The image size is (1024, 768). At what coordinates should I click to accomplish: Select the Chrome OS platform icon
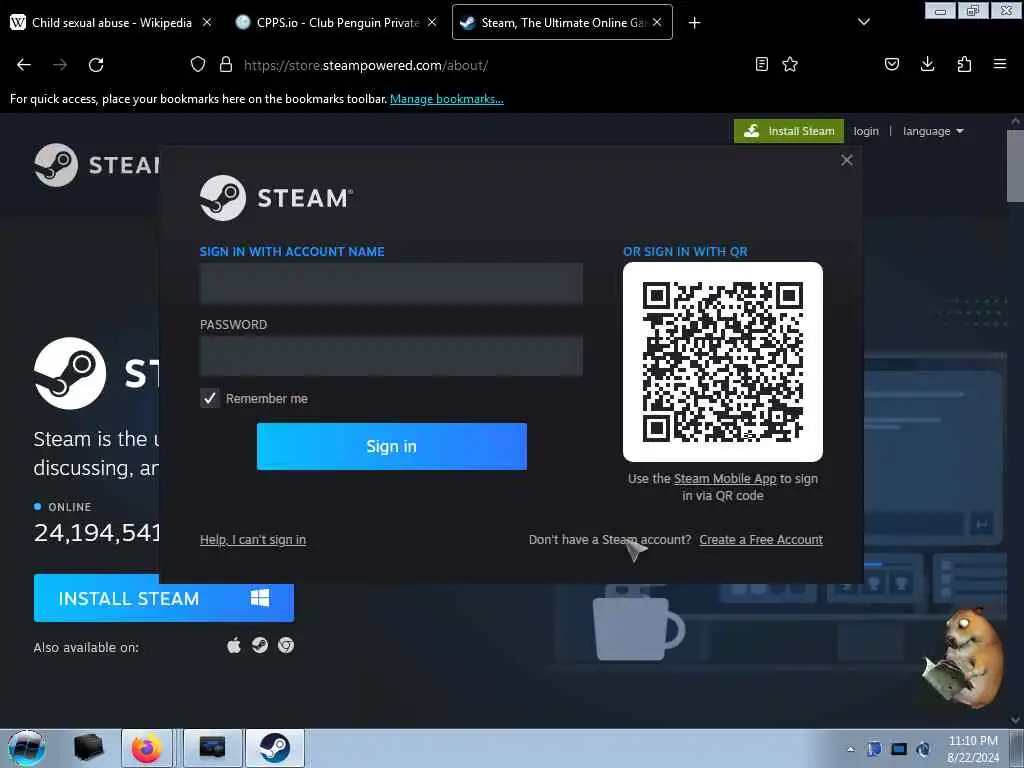point(286,645)
